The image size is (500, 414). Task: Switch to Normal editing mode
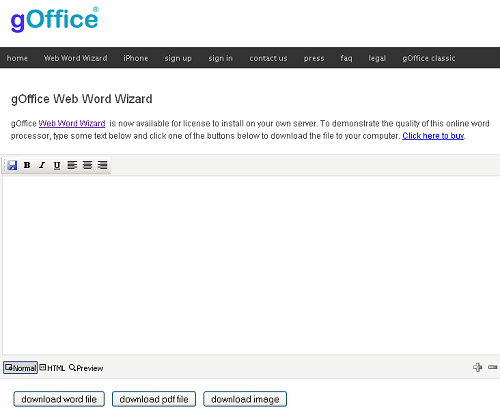click(x=21, y=368)
